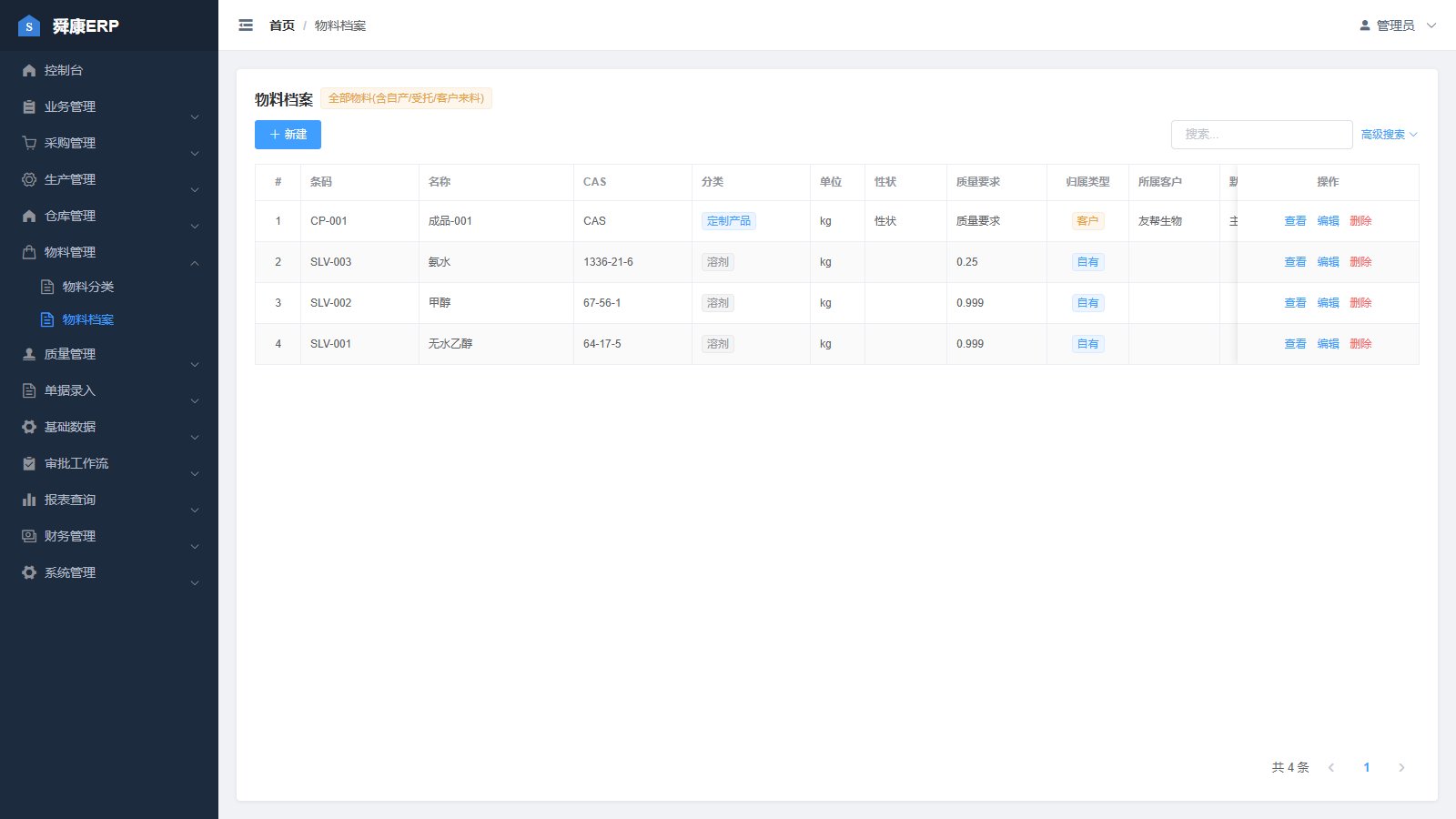
Task: Delete the 甲醇 SLV-002 row
Action: pyautogui.click(x=1360, y=303)
